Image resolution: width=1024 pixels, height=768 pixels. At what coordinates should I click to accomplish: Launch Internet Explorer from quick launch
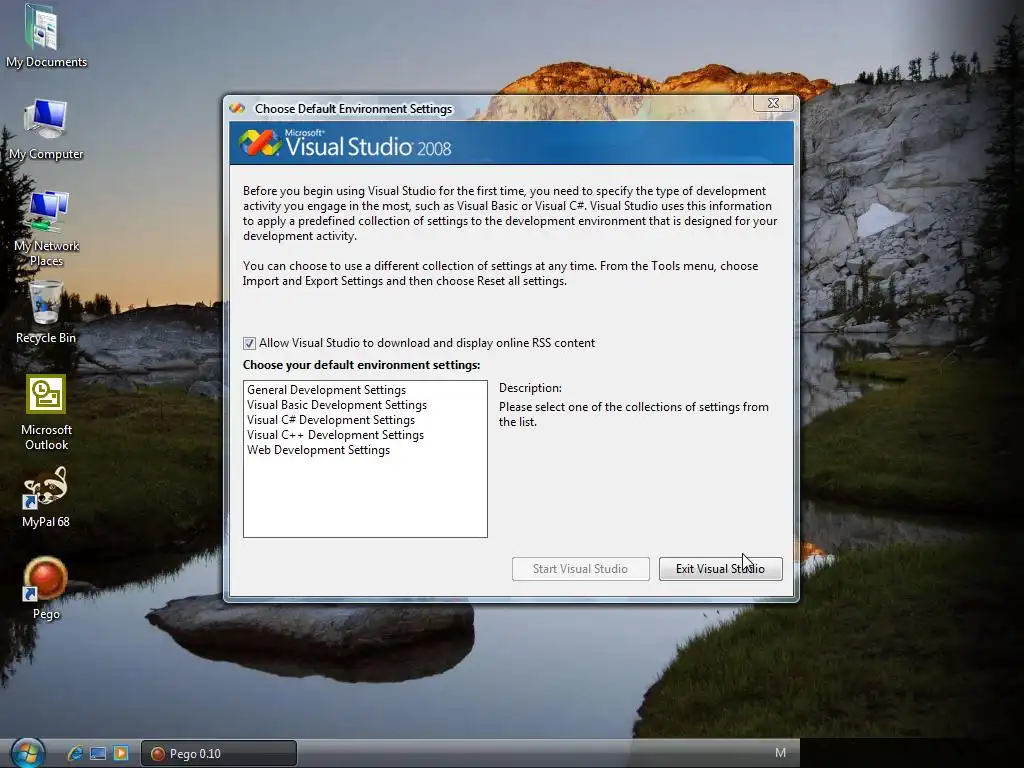(x=75, y=753)
